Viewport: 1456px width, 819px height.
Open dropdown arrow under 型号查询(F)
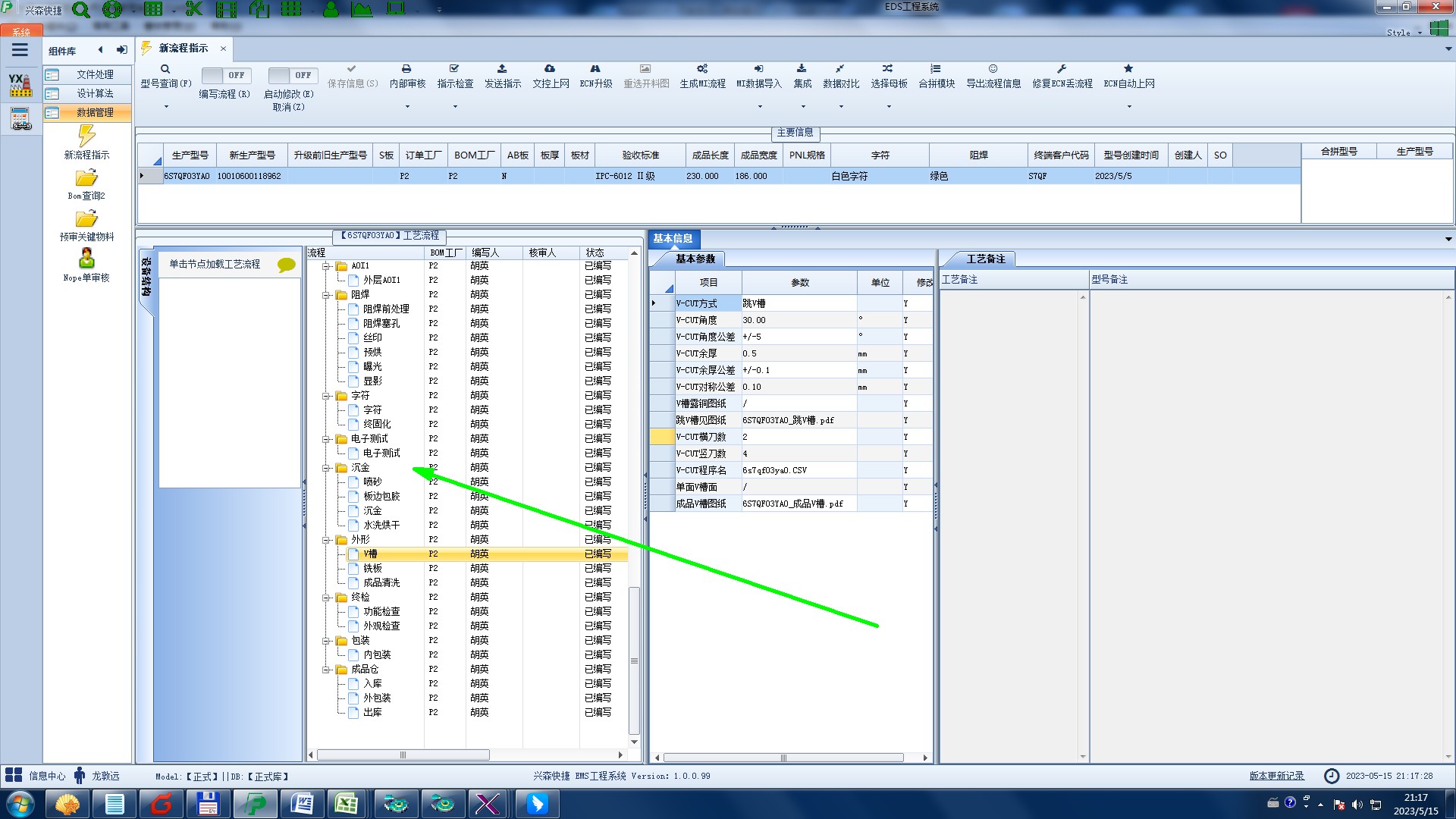(166, 106)
